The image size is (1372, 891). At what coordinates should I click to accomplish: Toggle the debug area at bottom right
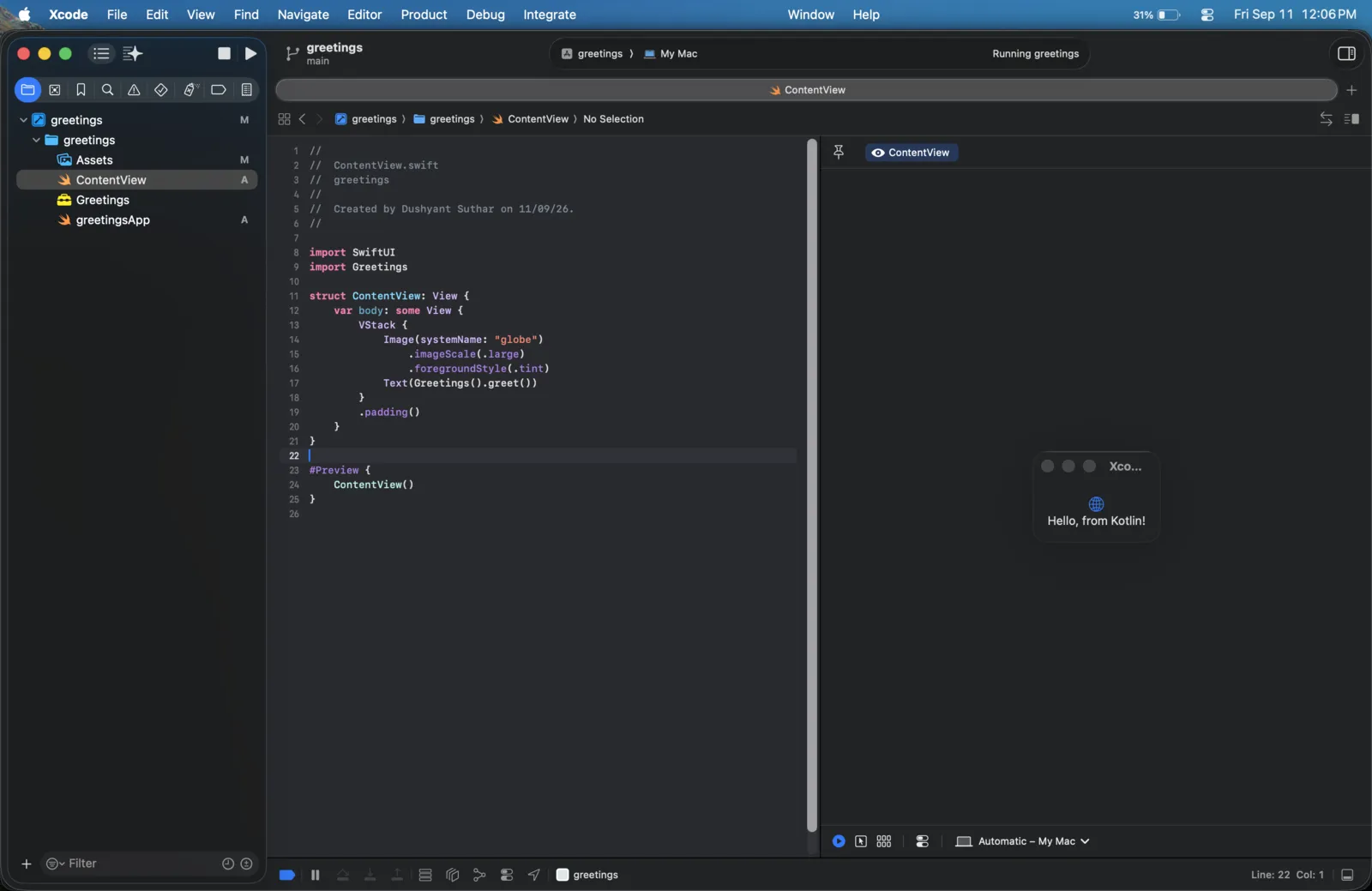tap(1347, 875)
